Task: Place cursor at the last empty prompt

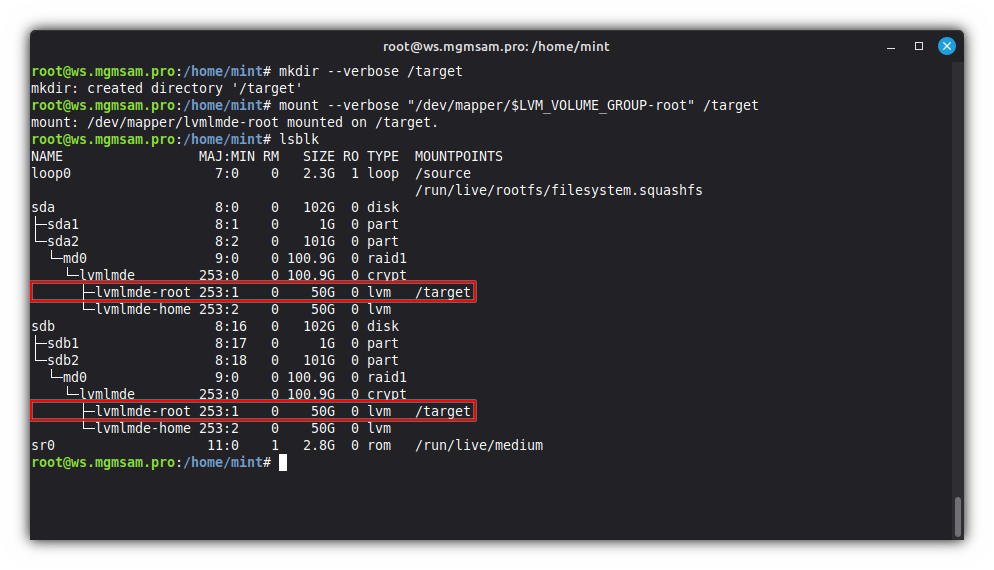Action: (283, 462)
